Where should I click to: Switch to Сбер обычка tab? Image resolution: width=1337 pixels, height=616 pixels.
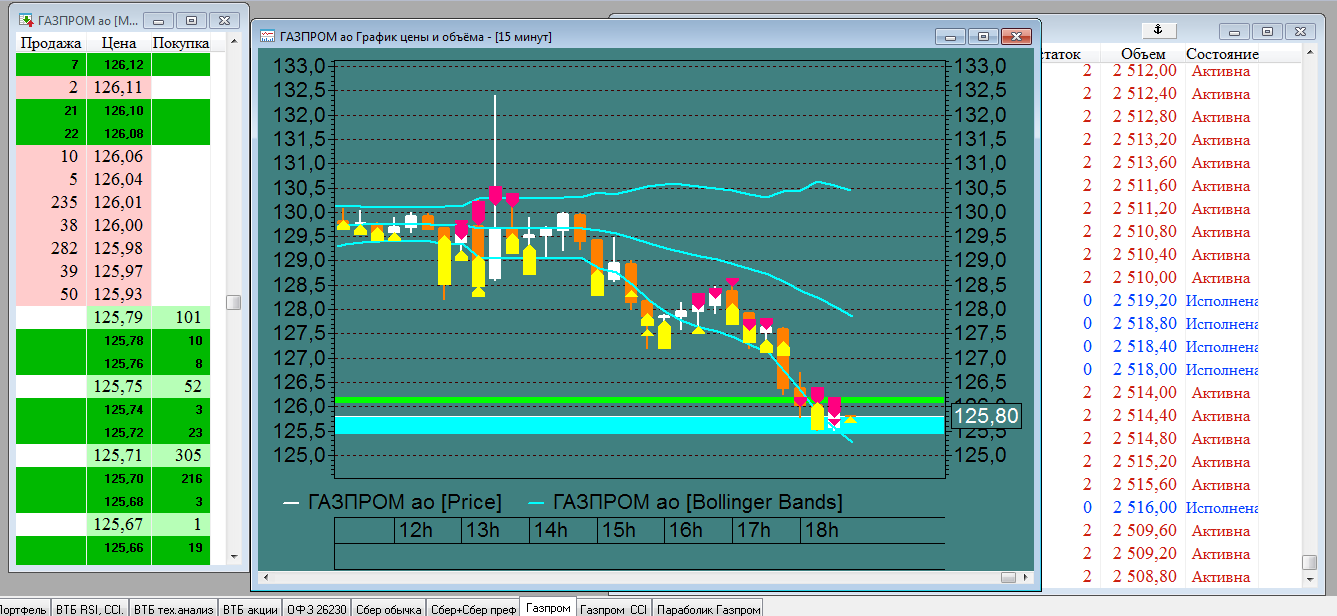coord(389,608)
